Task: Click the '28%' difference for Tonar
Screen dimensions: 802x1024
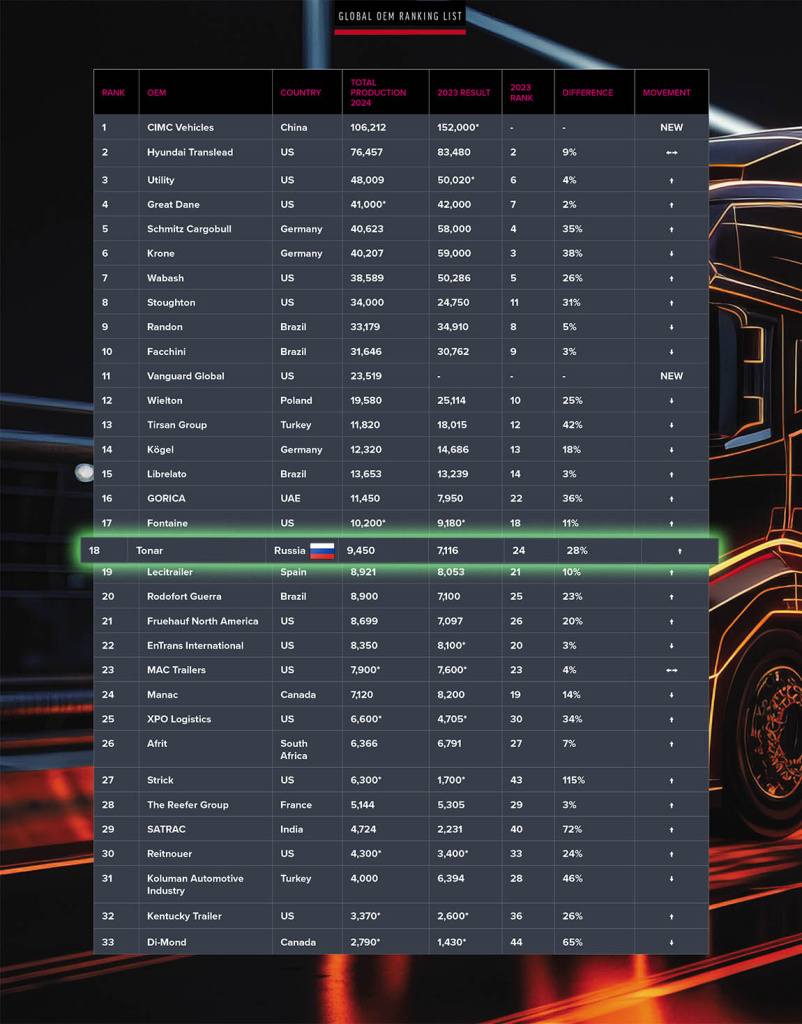Action: coord(577,551)
